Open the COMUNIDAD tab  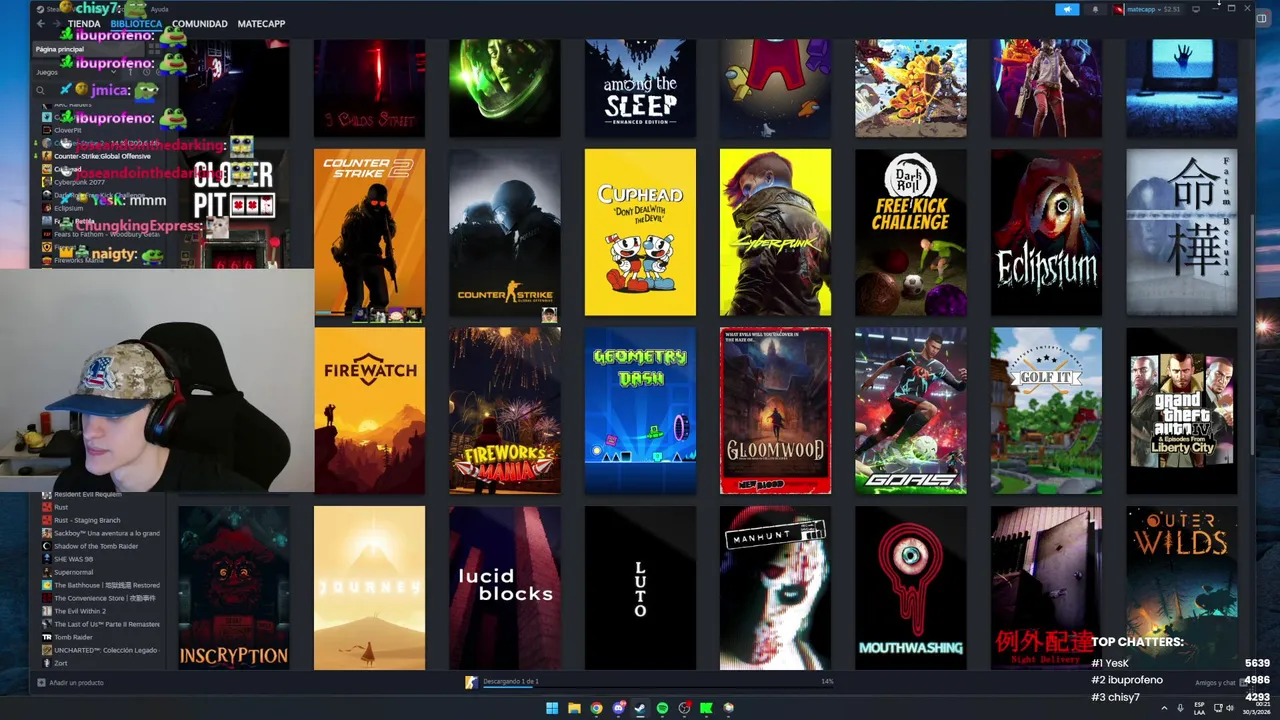(x=199, y=23)
